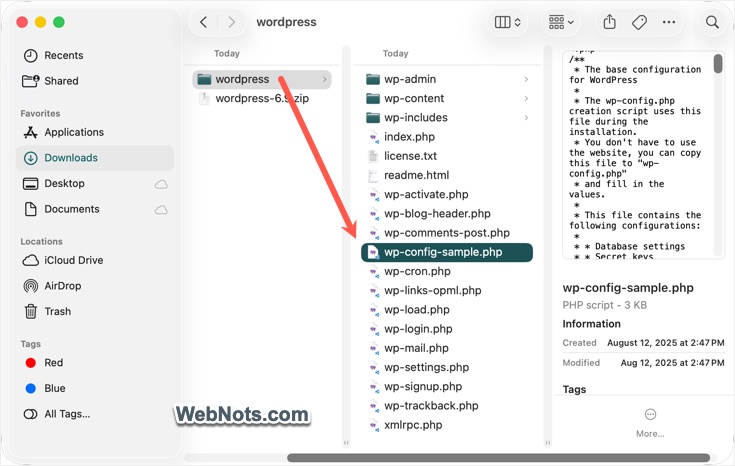Select the Red tag
Viewport: 735px width, 466px height.
click(96, 363)
